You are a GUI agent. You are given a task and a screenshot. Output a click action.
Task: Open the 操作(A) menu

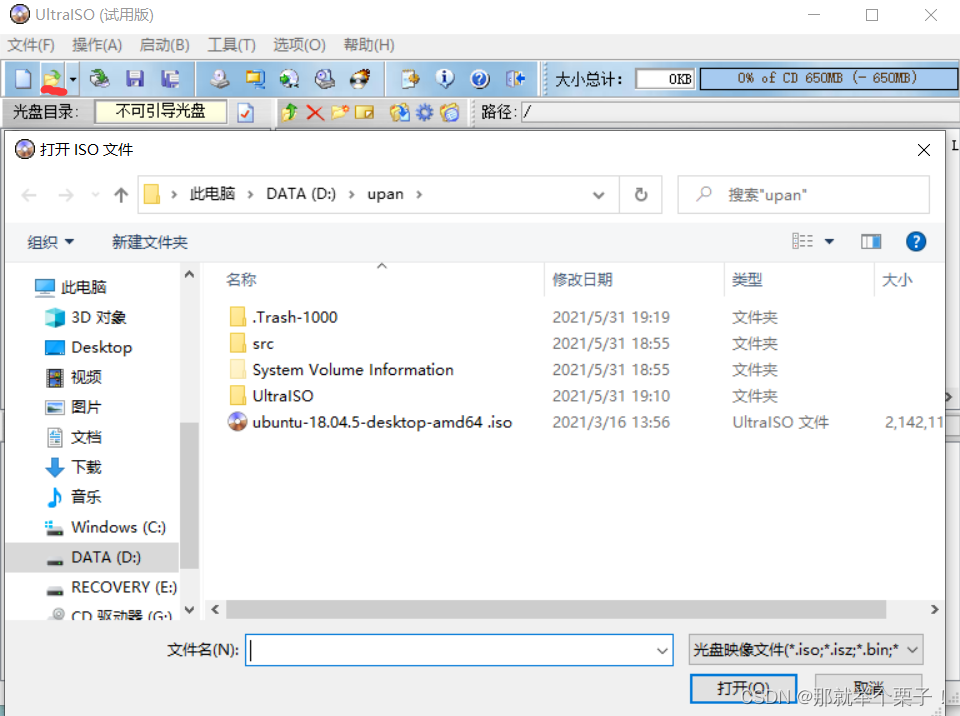pos(97,45)
